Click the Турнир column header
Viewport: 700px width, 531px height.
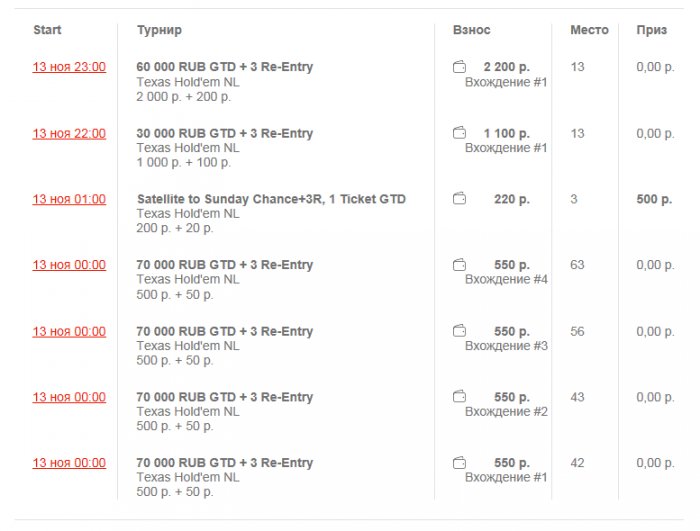159,30
